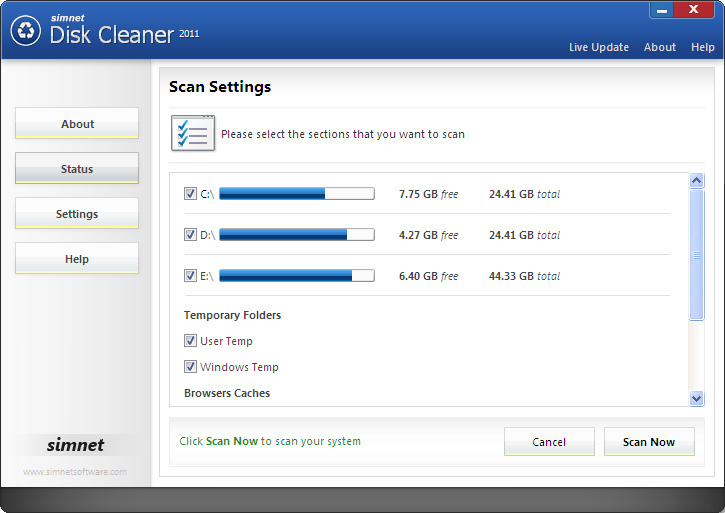This screenshot has width=725, height=513.
Task: Uncheck the C:\ drive checkbox
Action: (x=191, y=194)
